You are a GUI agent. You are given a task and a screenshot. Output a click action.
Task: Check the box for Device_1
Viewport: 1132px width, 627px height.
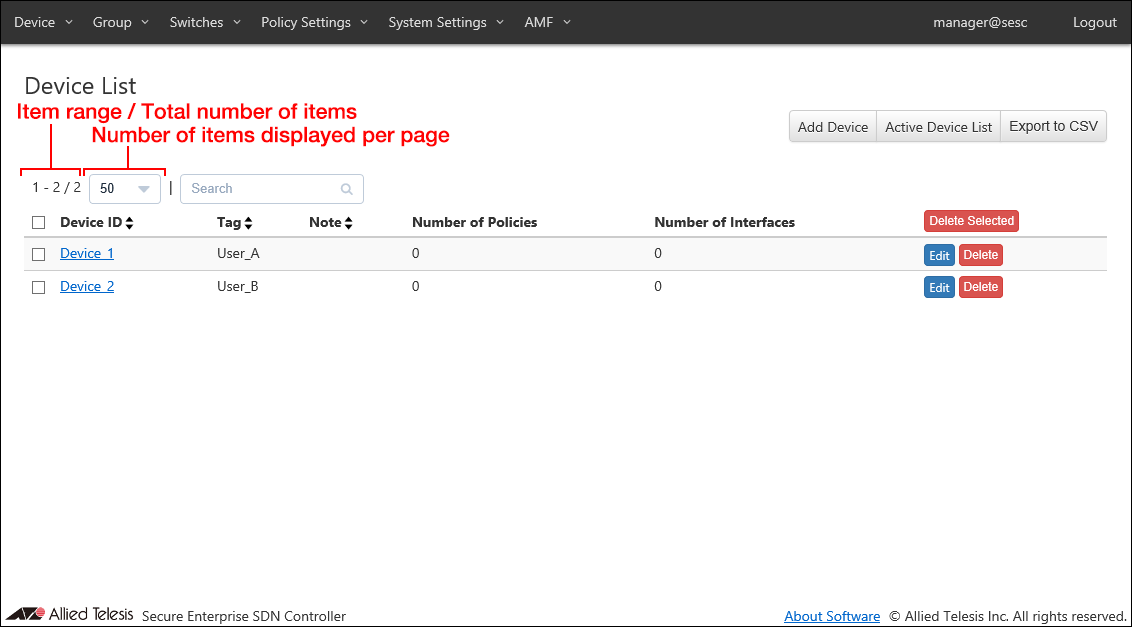tap(39, 255)
